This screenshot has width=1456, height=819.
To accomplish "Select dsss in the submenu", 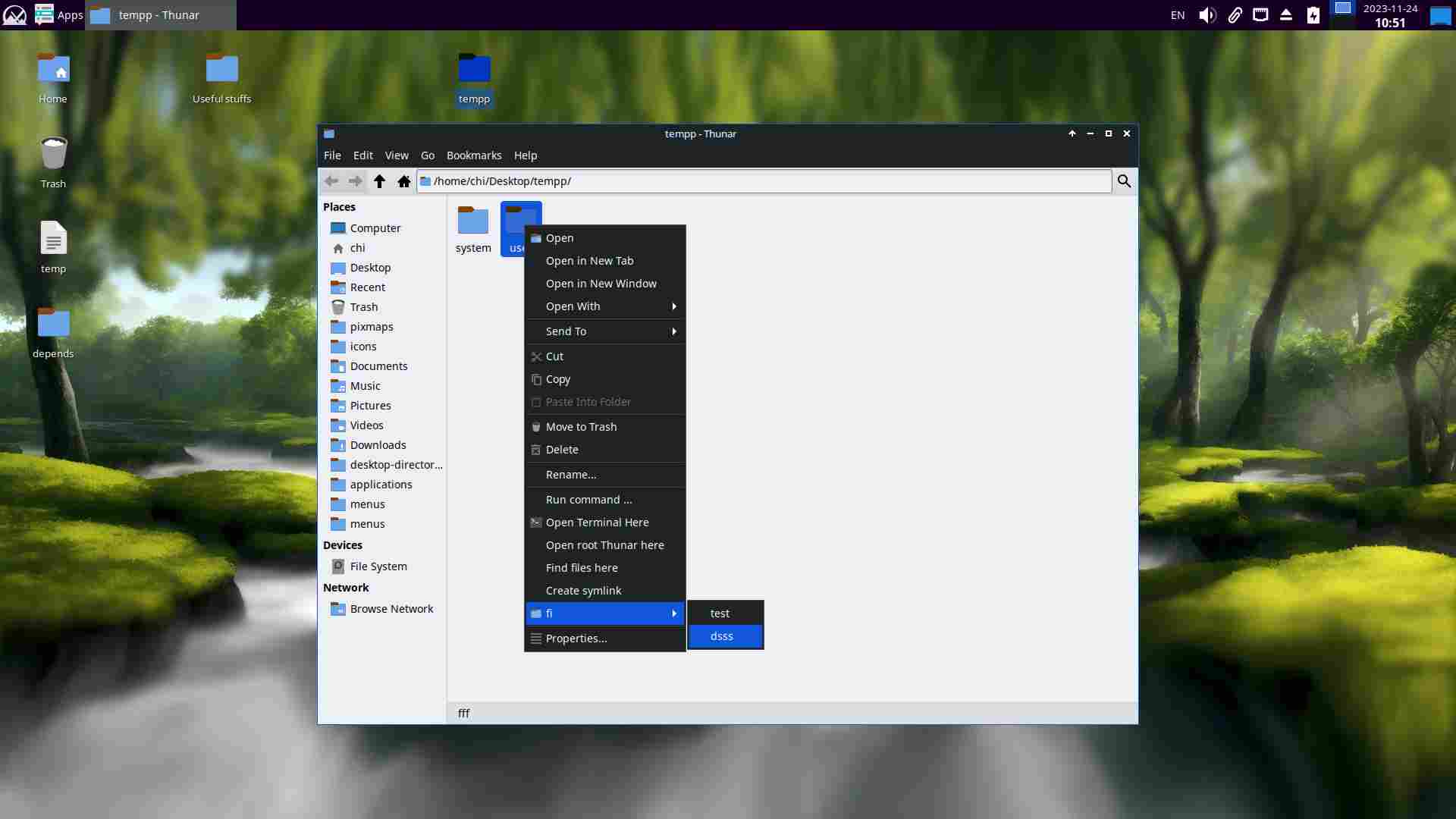I will tap(722, 636).
